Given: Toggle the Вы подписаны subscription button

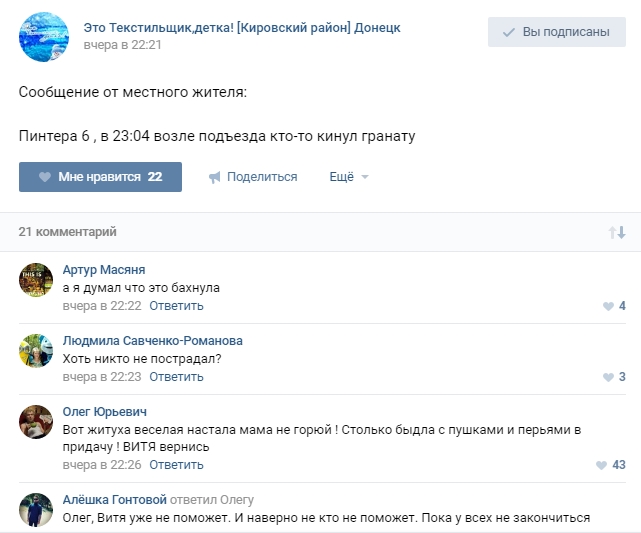Looking at the screenshot, I should pos(556,32).
